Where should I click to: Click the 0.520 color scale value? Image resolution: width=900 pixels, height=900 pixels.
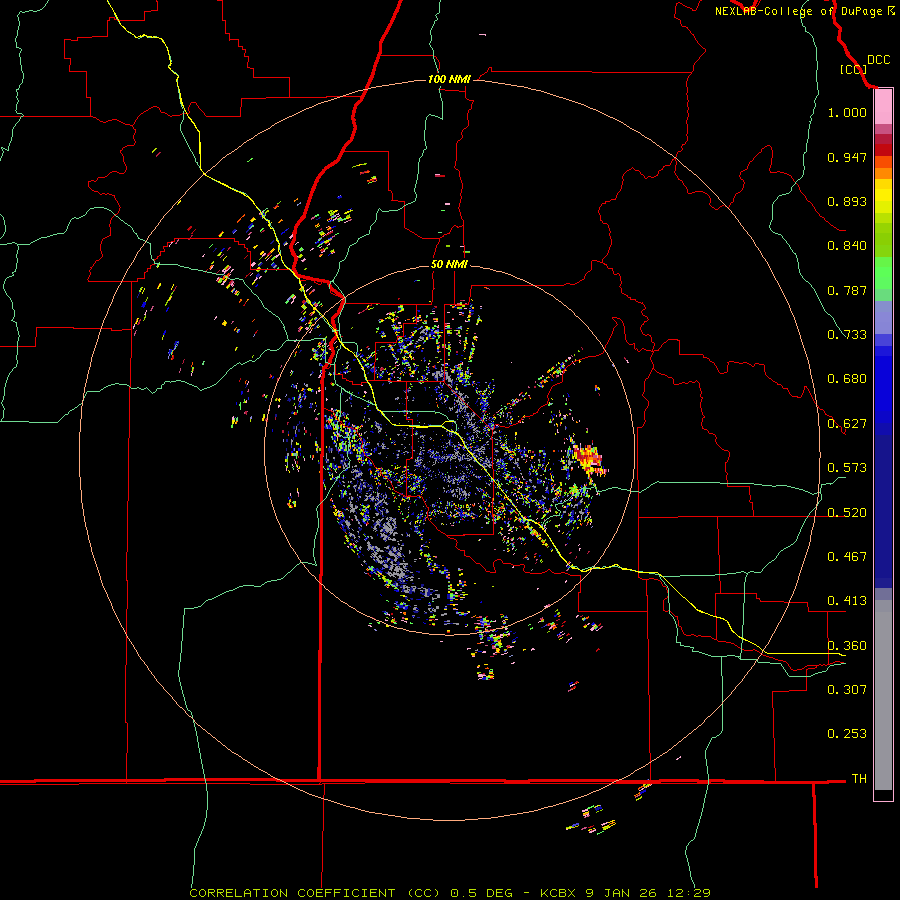tap(847, 513)
